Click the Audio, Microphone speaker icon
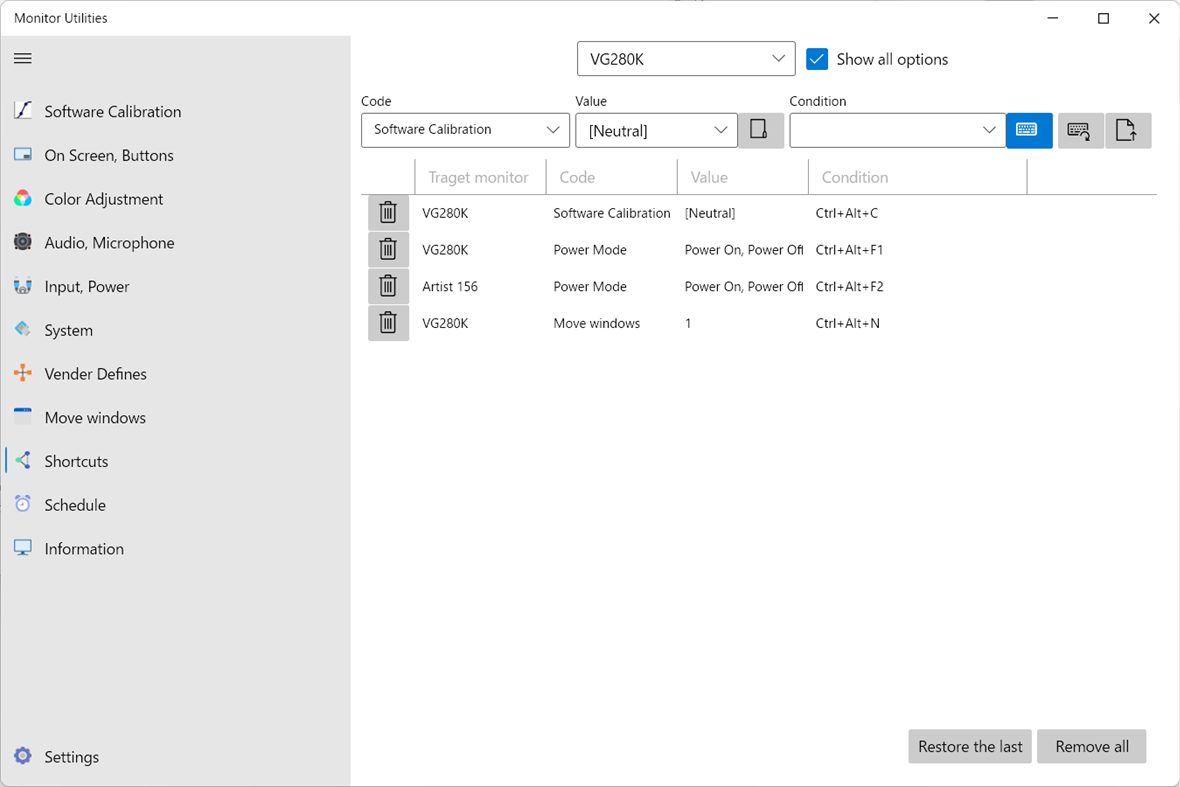 [x=22, y=242]
